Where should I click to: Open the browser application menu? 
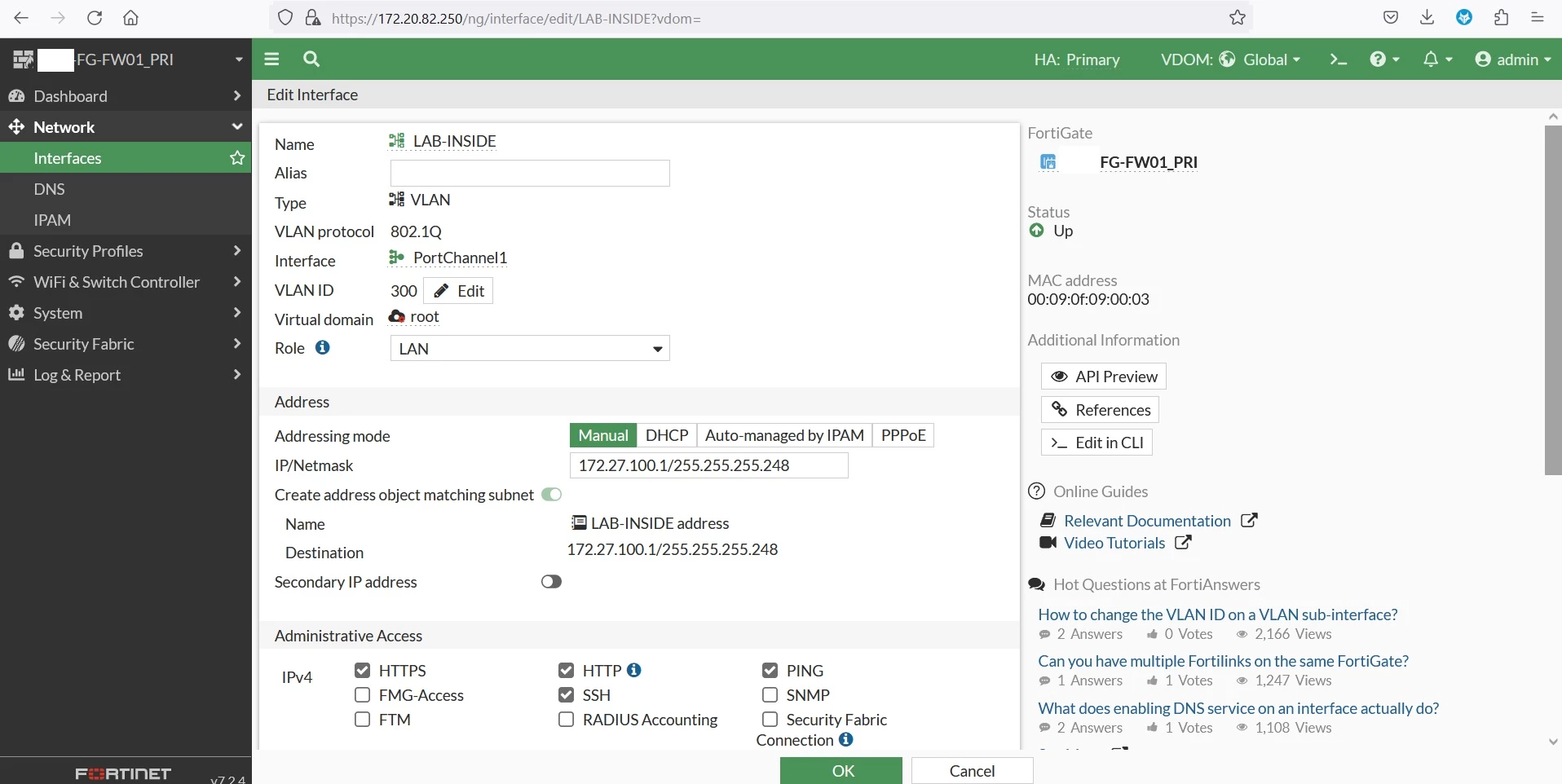pos(1538,18)
